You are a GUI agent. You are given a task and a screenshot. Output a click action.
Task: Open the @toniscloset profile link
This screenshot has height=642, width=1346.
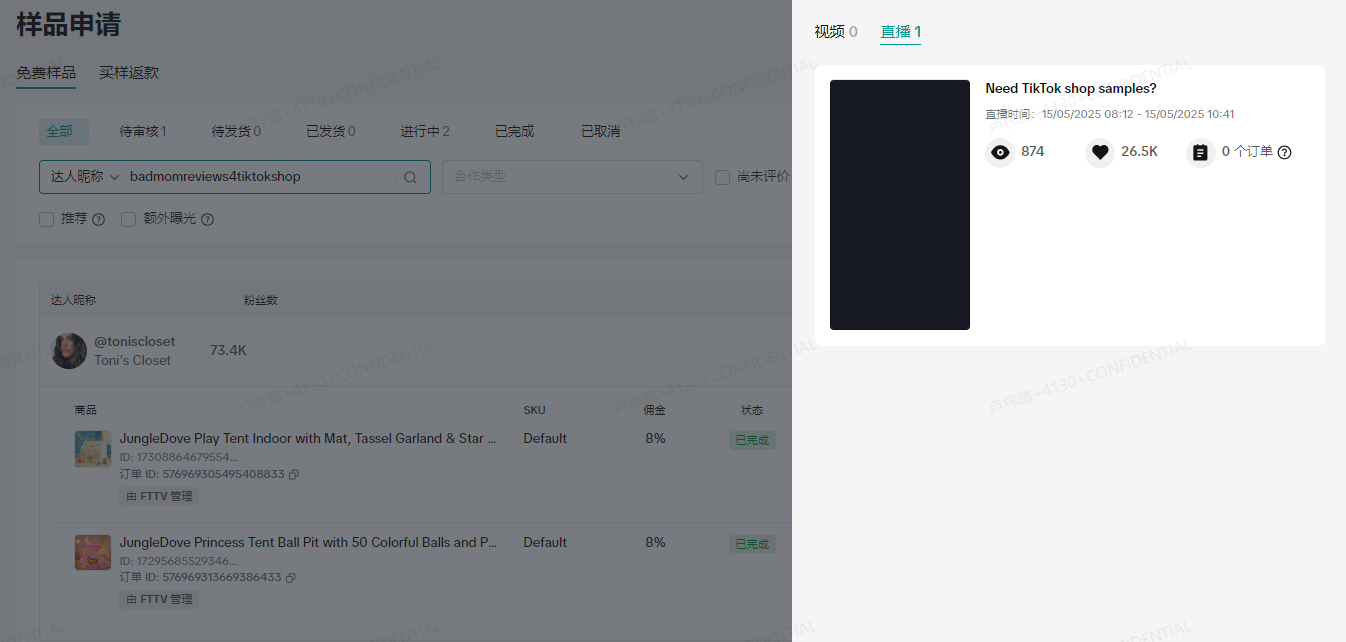[134, 341]
